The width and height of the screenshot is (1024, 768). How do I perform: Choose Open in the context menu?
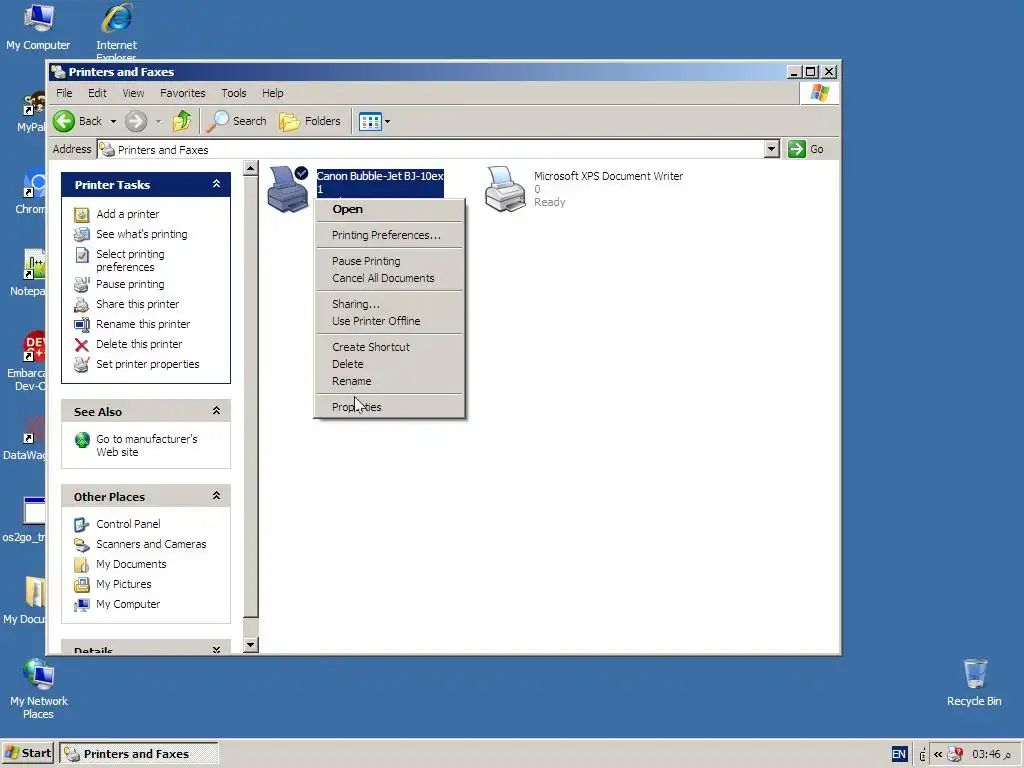[389, 209]
